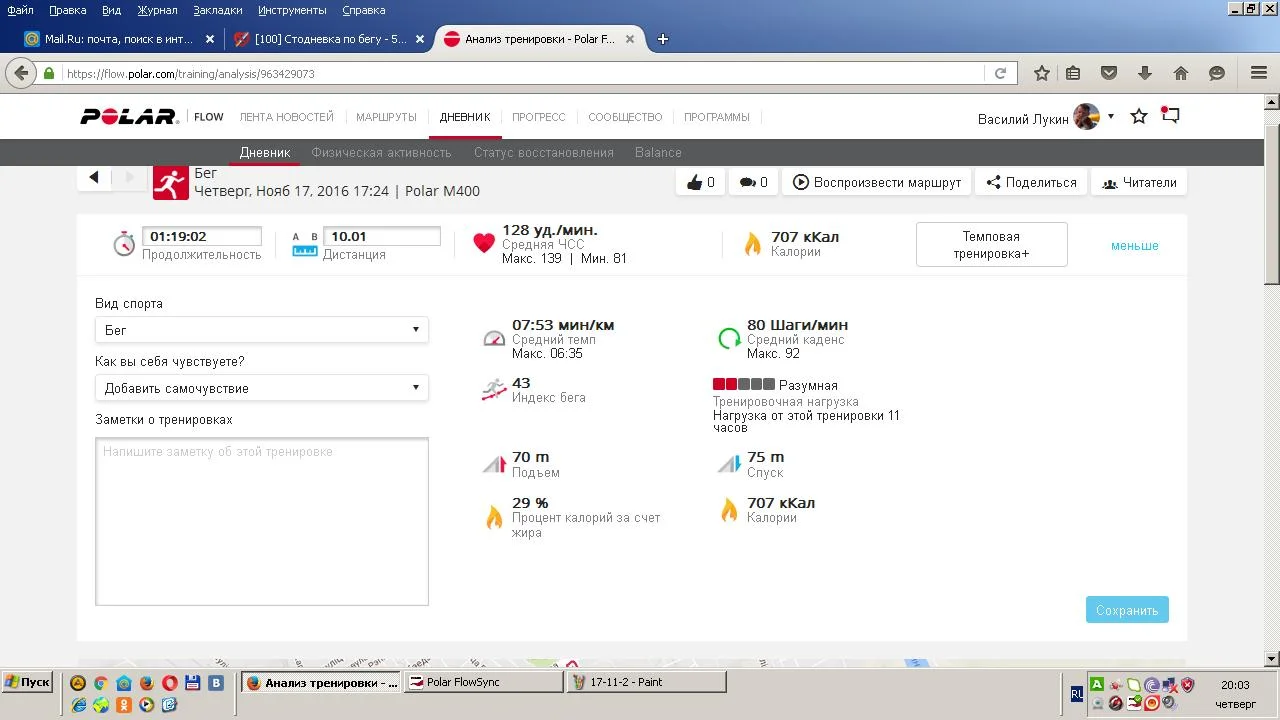The height and width of the screenshot is (720, 1280).
Task: Click the red running sport icon
Action: pyautogui.click(x=171, y=182)
